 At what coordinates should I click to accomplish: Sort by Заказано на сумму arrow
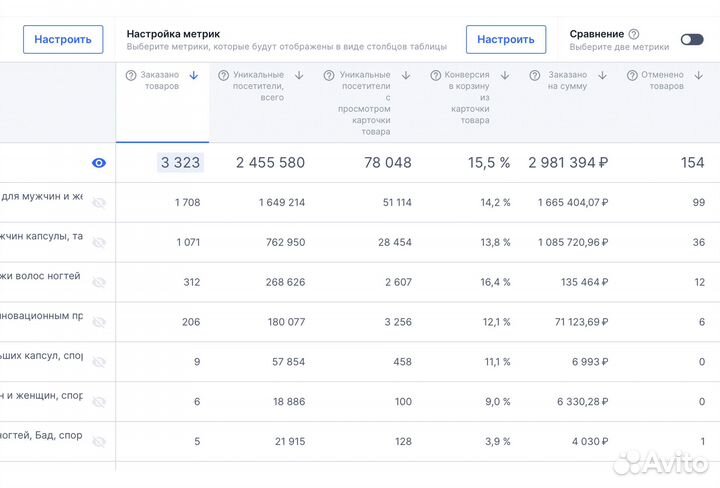(x=603, y=76)
